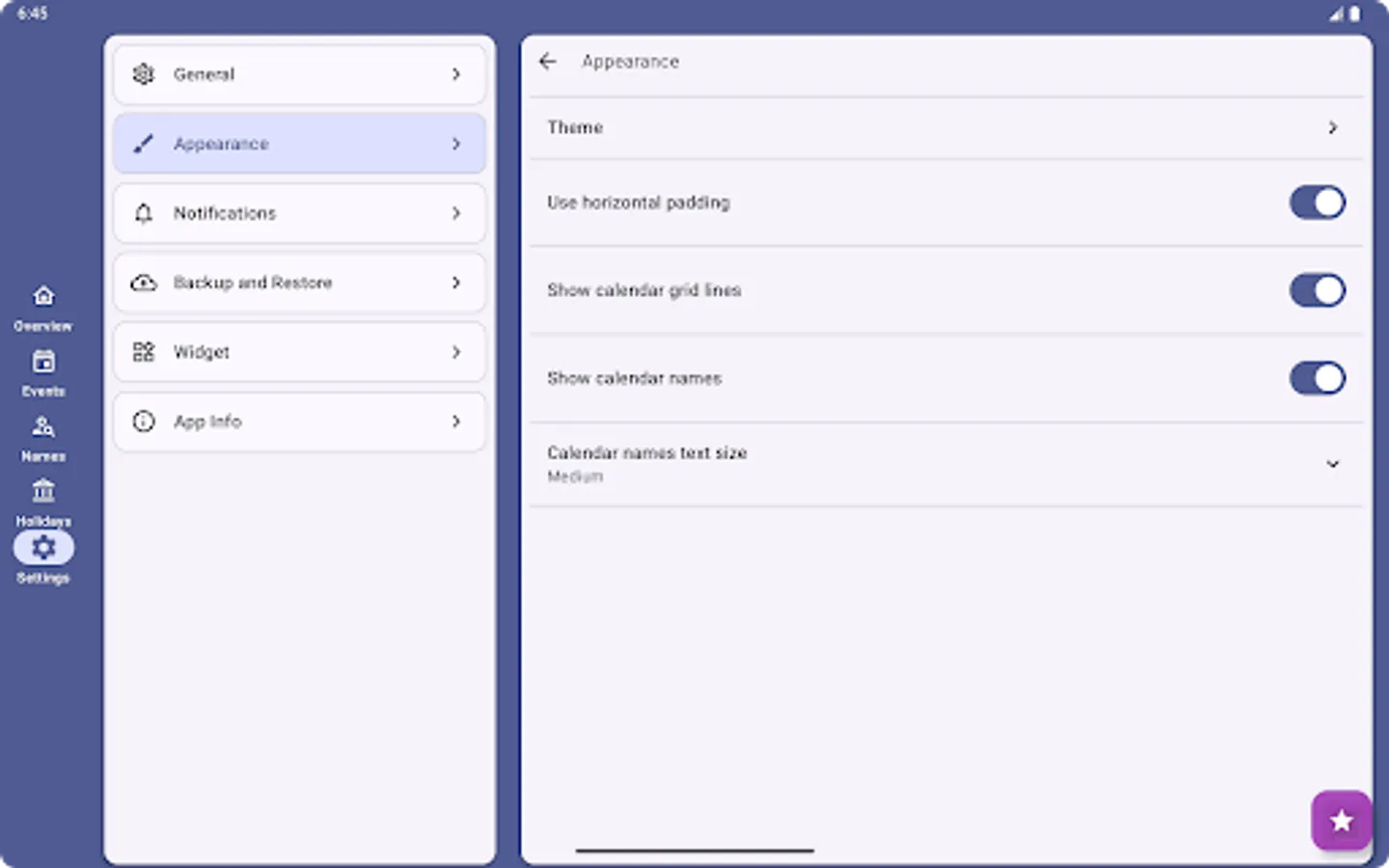Expand the Calendar names text size dropdown
Image resolution: width=1389 pixels, height=868 pixels.
[1333, 464]
